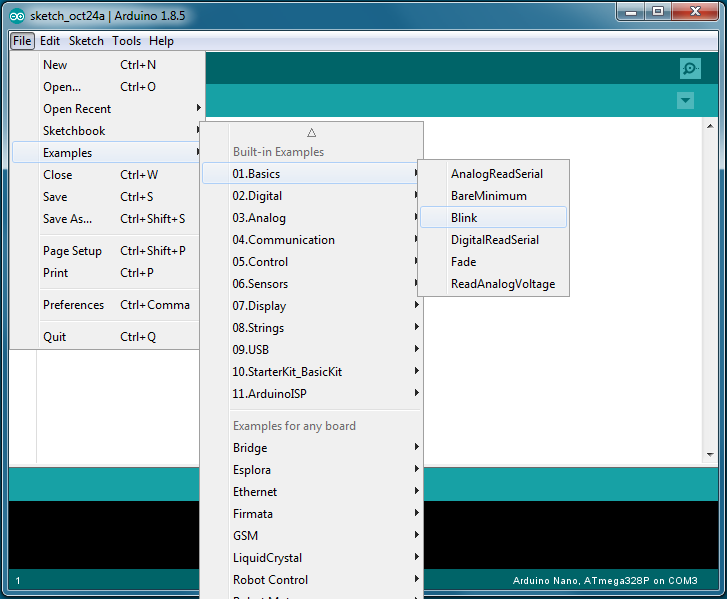
Task: Expand Firmata library examples
Action: [x=312, y=514]
